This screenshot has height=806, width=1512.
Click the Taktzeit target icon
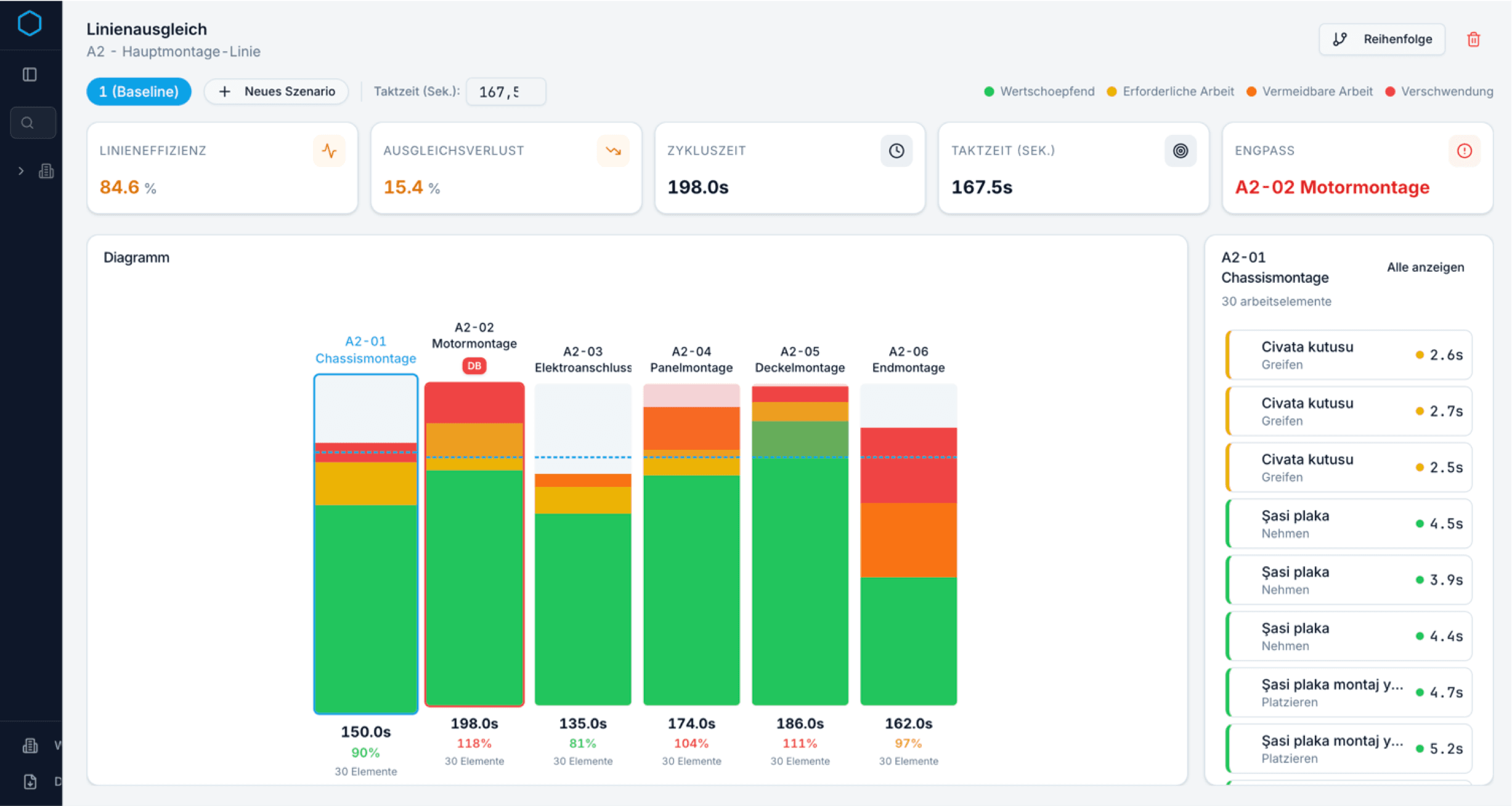(1180, 151)
